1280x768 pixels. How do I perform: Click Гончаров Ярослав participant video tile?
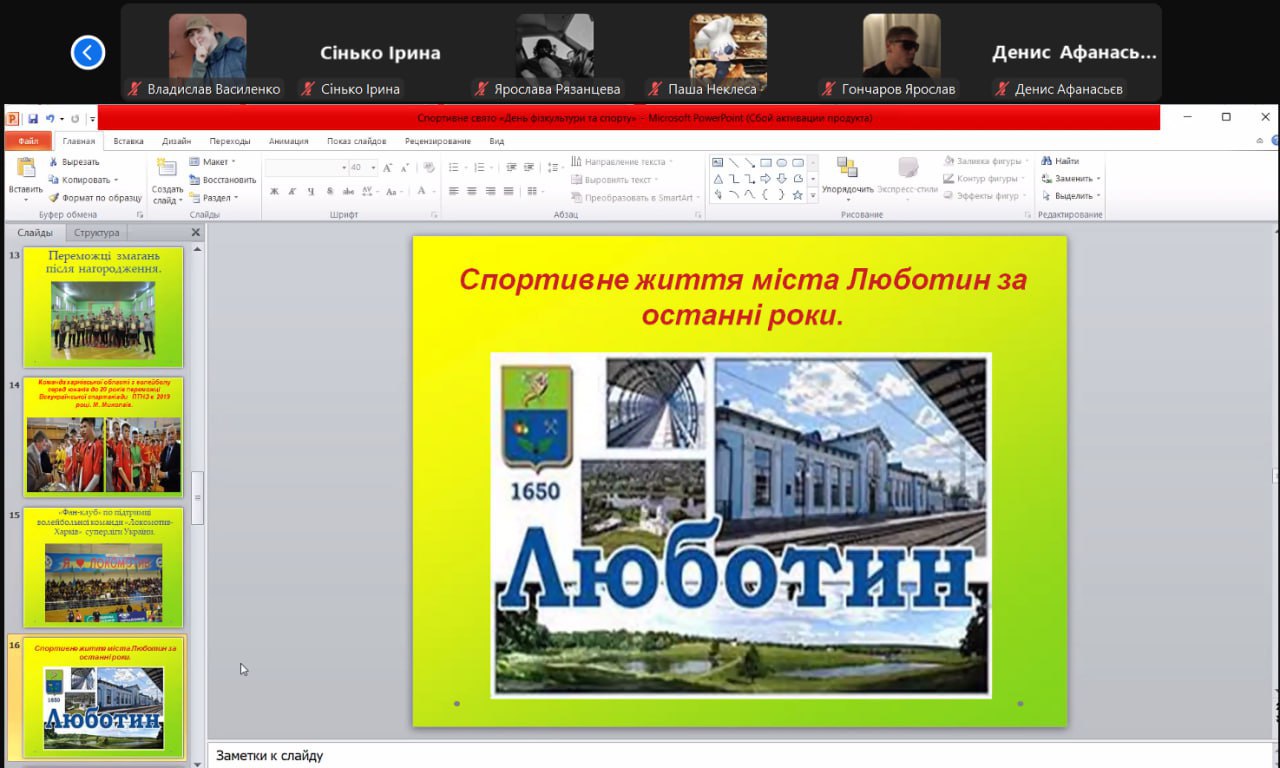click(x=901, y=52)
